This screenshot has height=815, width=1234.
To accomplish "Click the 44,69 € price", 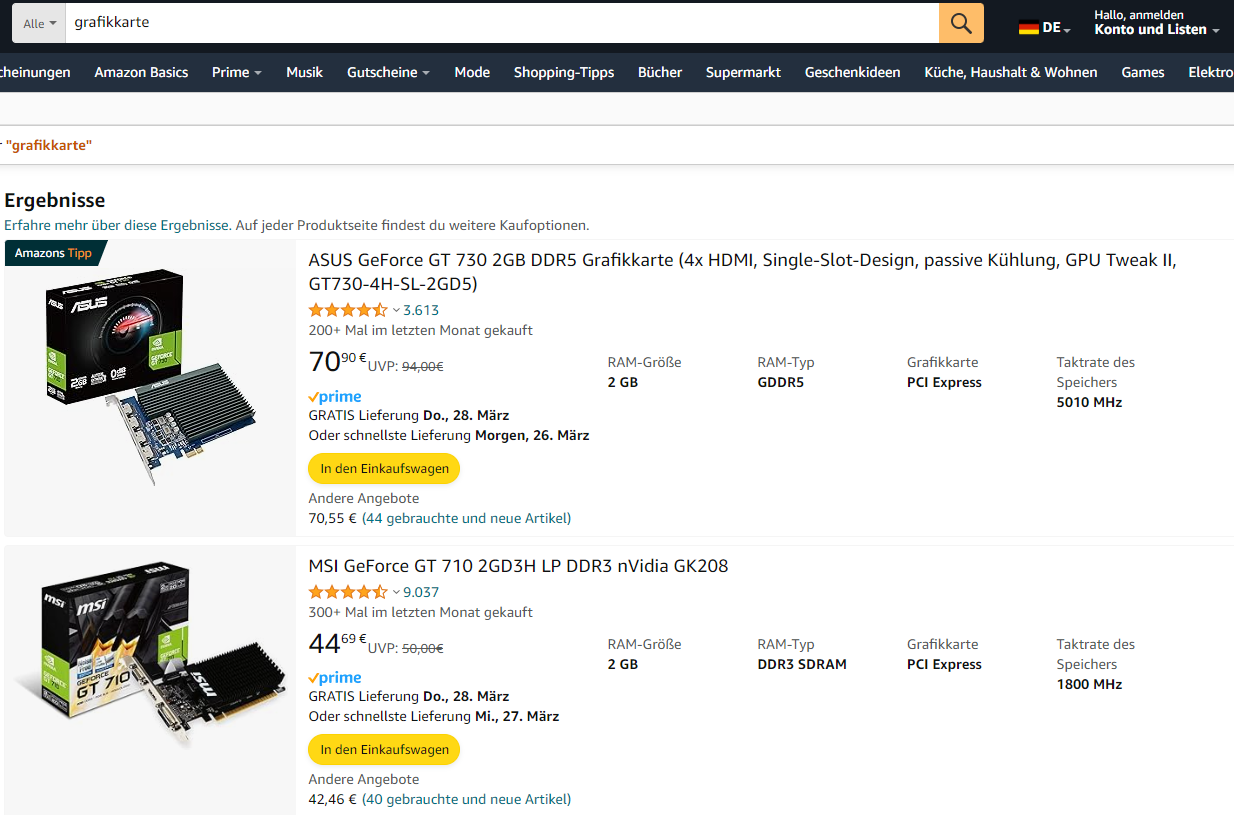I will 337,644.
